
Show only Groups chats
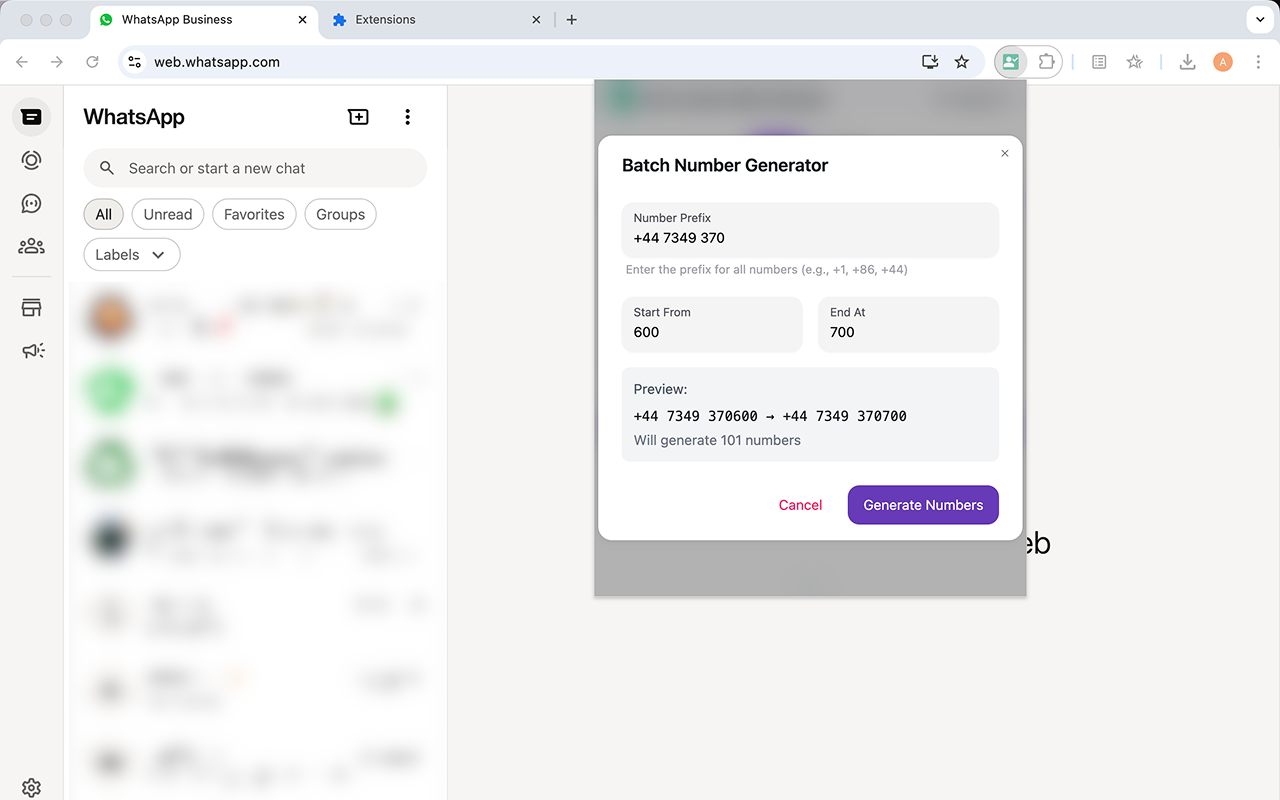[x=340, y=214]
